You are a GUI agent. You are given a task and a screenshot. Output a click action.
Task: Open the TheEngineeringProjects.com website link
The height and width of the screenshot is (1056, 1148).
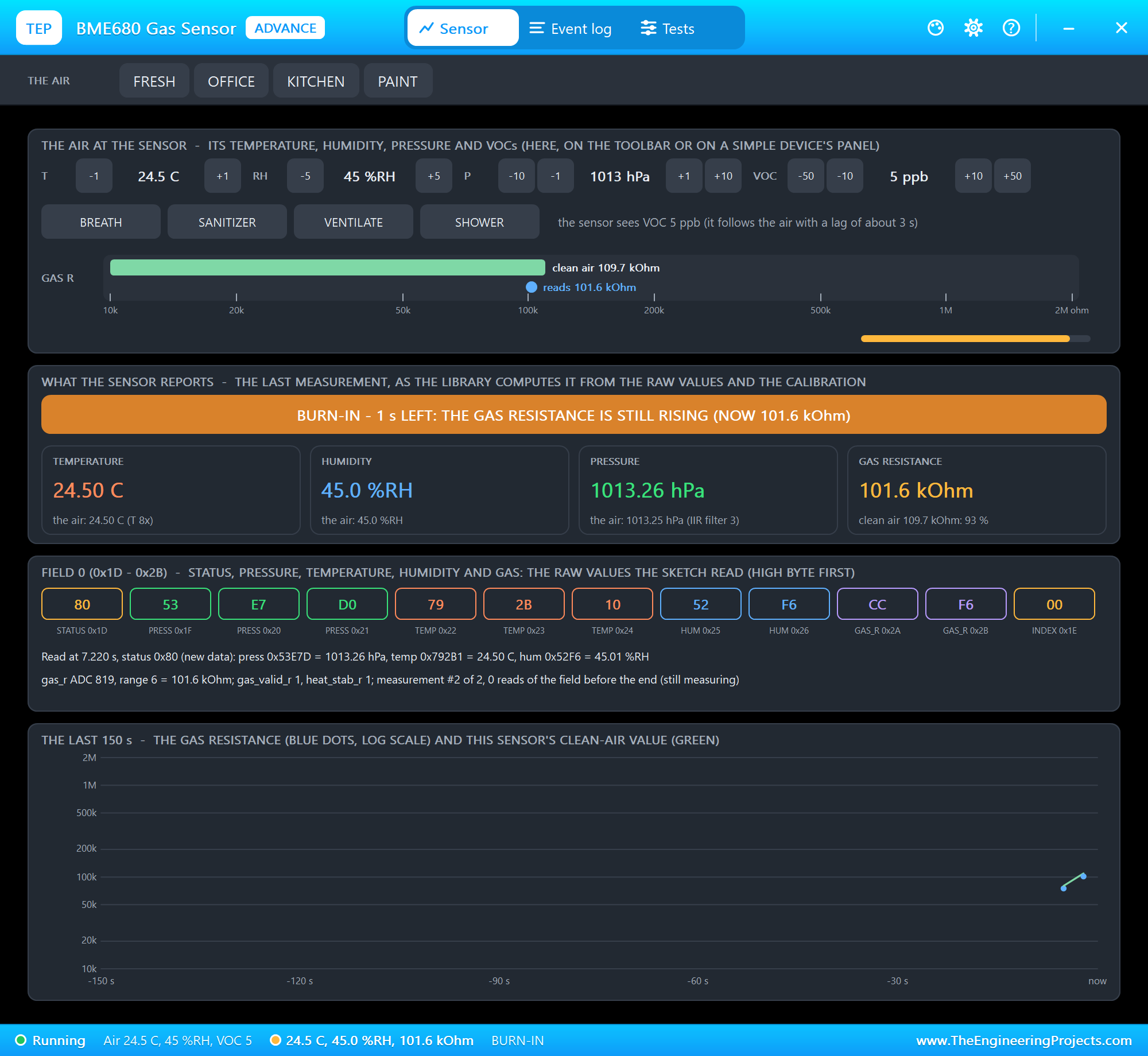pyautogui.click(x=1024, y=1041)
